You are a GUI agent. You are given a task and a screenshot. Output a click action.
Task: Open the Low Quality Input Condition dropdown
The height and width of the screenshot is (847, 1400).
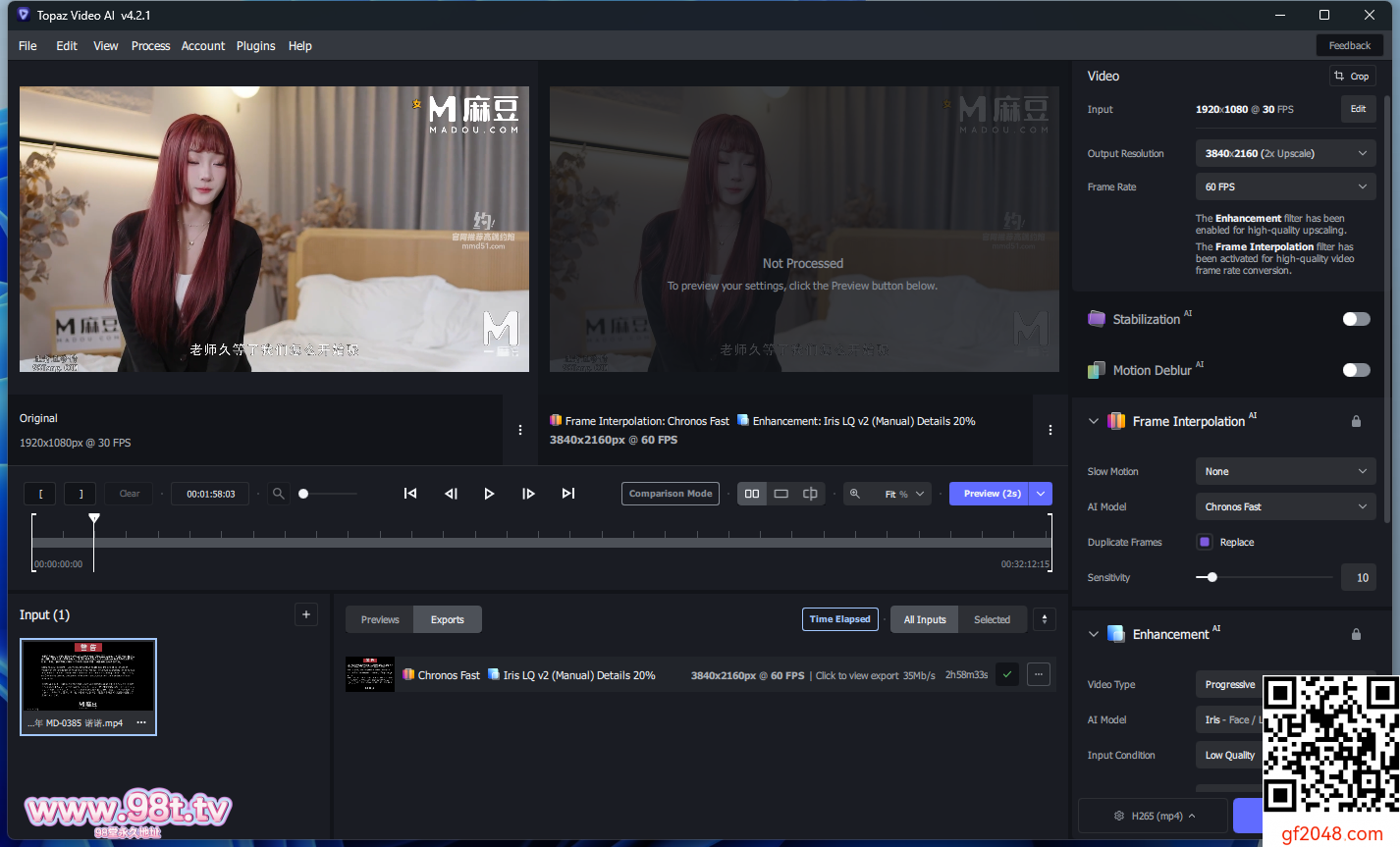(1230, 755)
